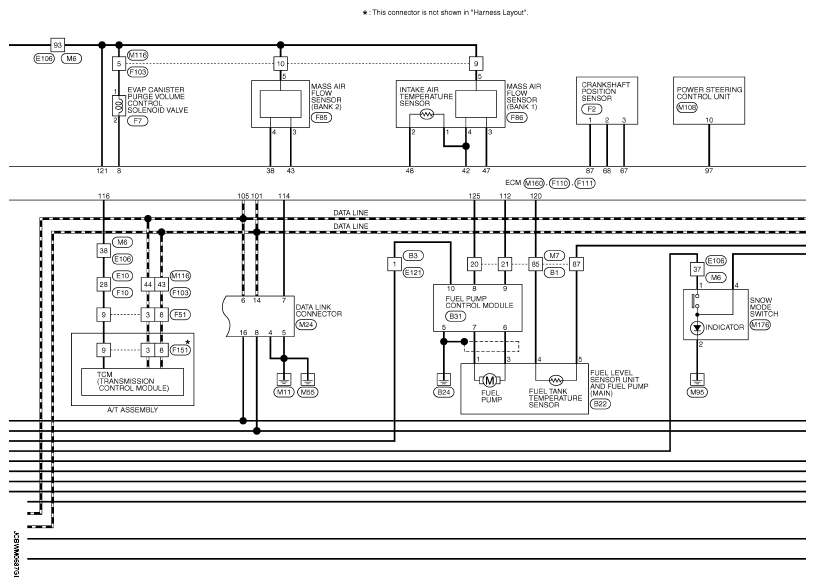Viewport: 815px width, 586px height.
Task: Click fuse box number 93
Action: click(x=58, y=45)
